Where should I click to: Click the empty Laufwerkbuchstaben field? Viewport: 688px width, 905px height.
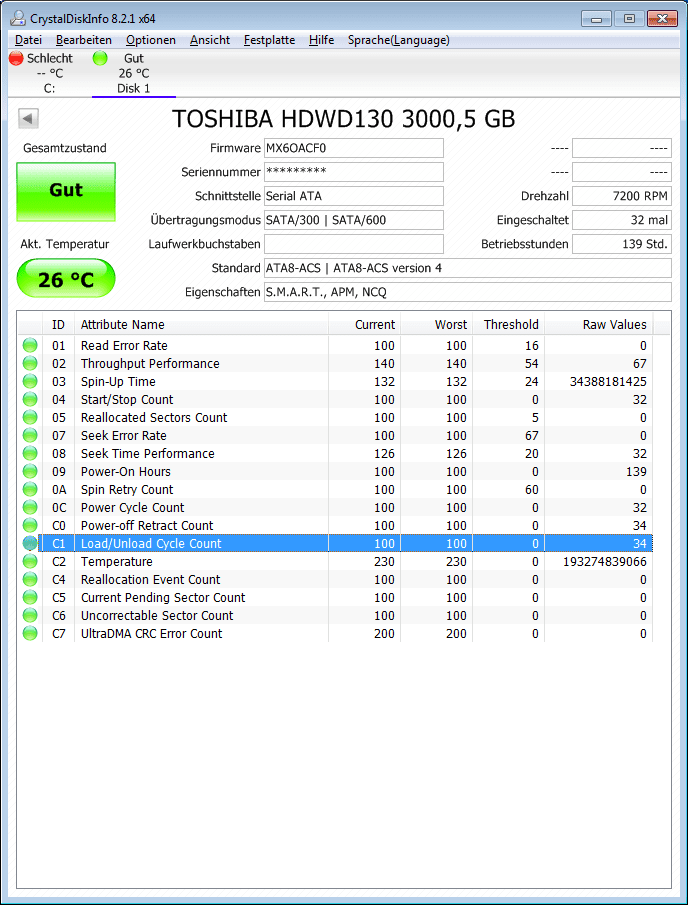tap(354, 244)
